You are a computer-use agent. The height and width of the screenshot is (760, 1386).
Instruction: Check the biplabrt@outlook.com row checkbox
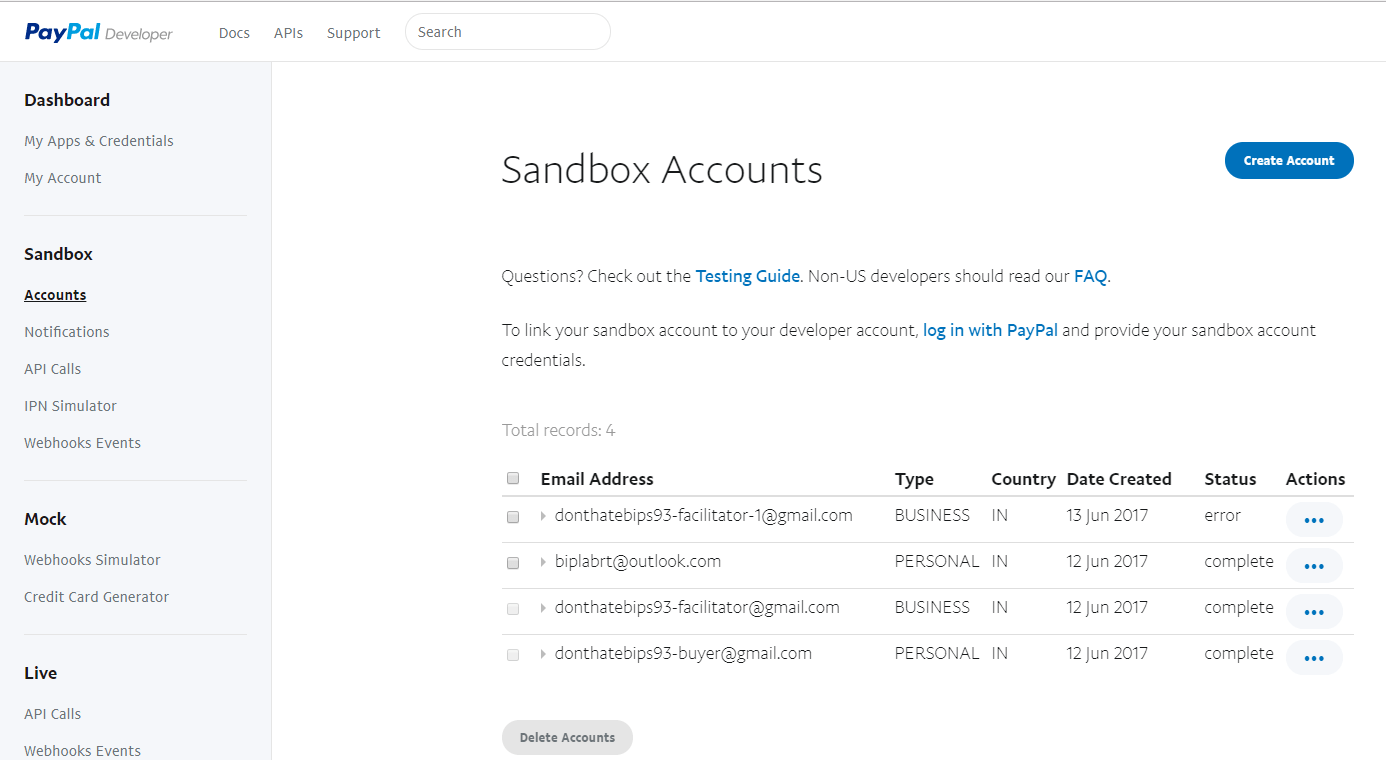(x=513, y=563)
